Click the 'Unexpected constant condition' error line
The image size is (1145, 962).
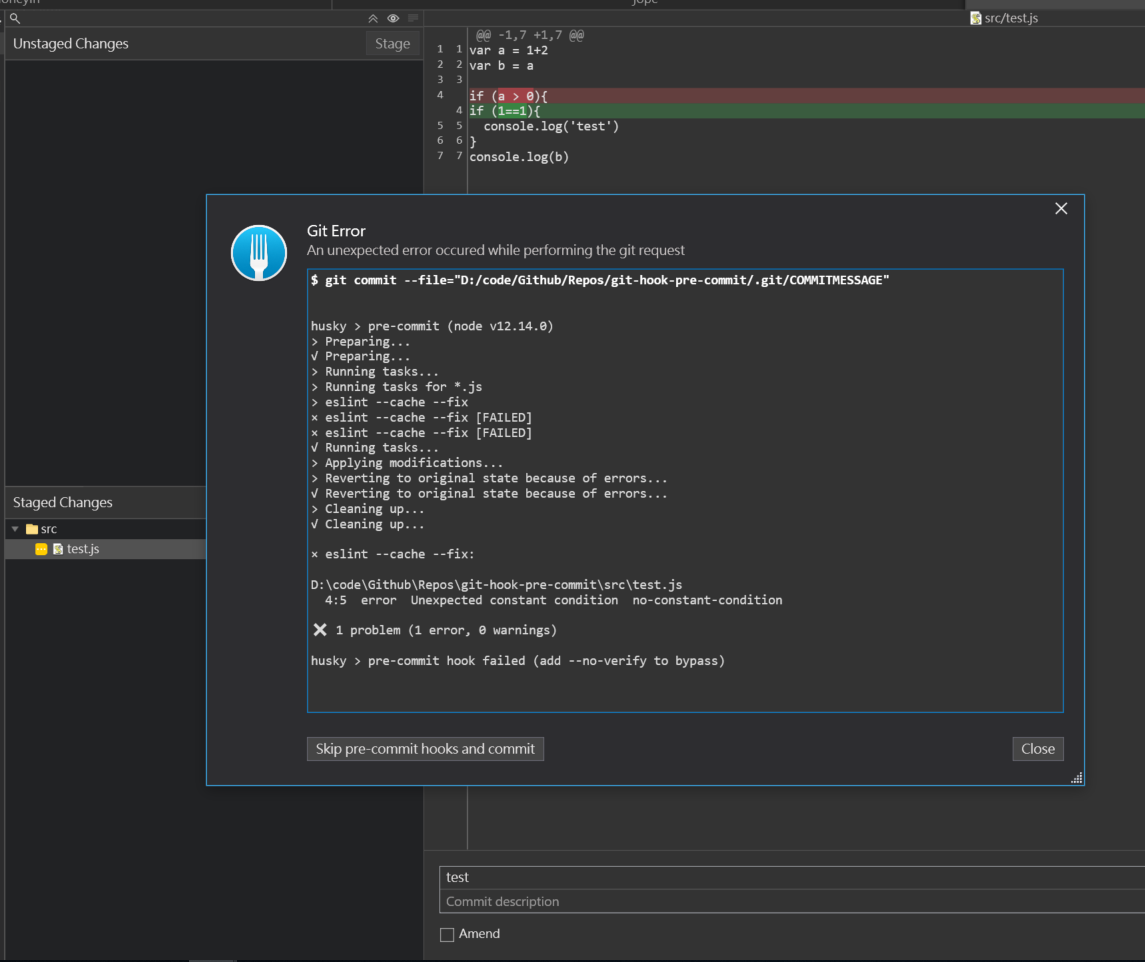click(554, 600)
